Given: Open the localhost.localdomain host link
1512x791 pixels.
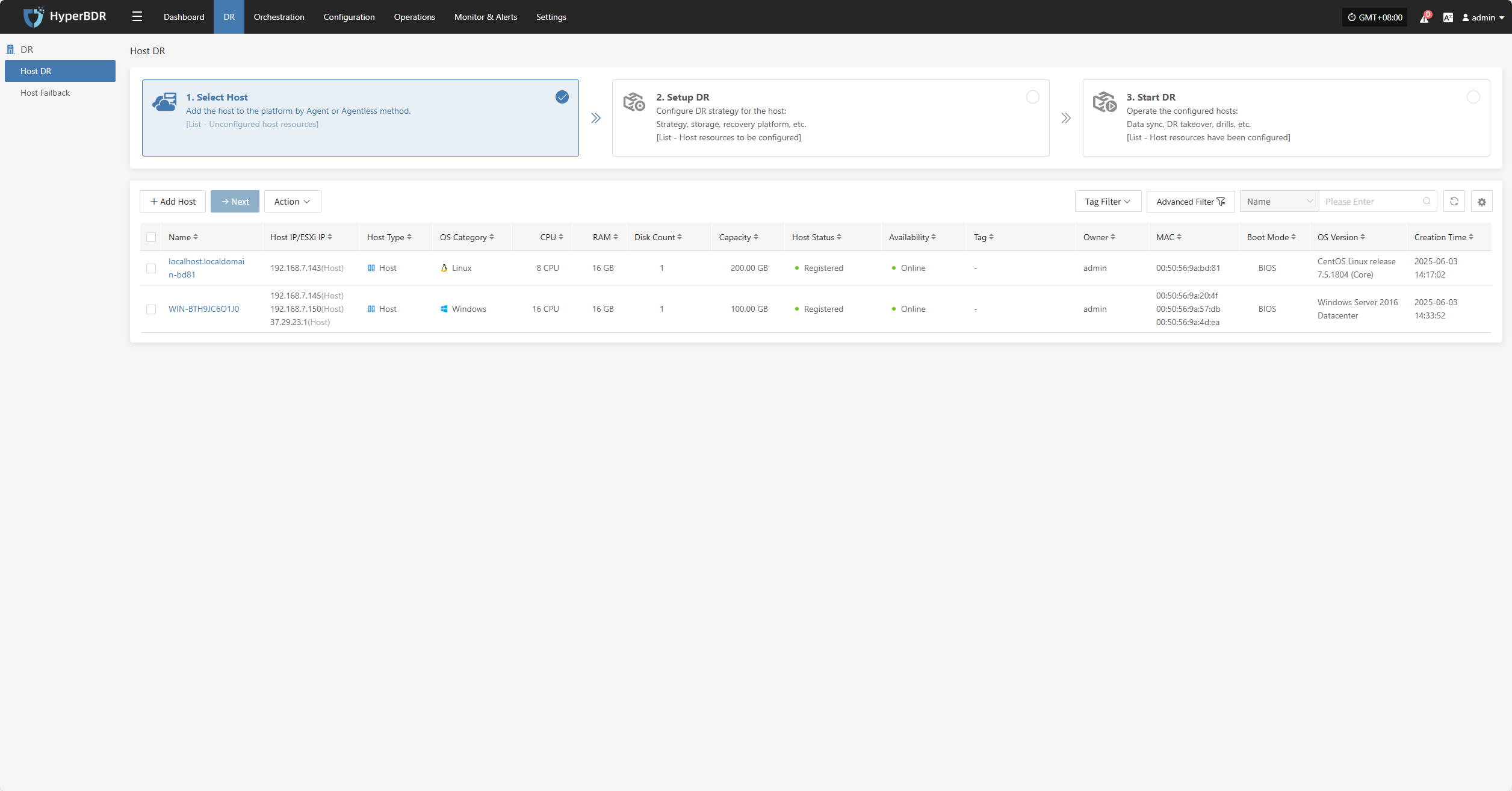Looking at the screenshot, I should 206,268.
